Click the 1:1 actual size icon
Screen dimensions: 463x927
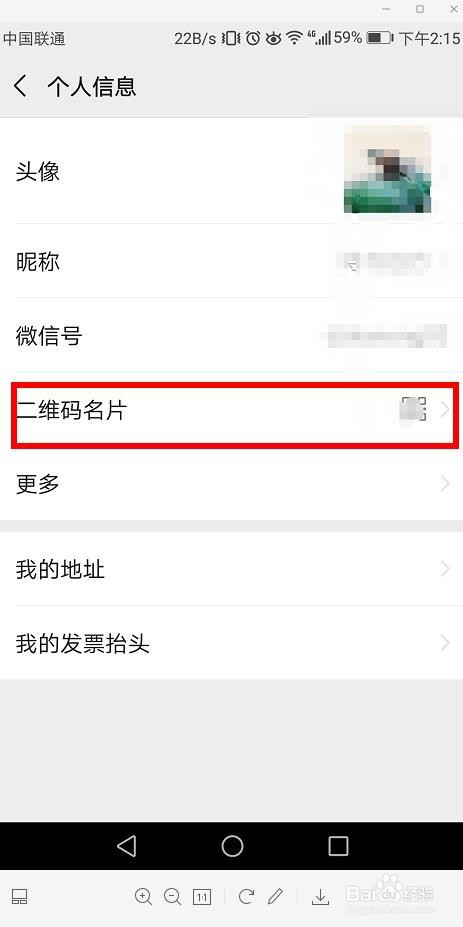pos(202,897)
